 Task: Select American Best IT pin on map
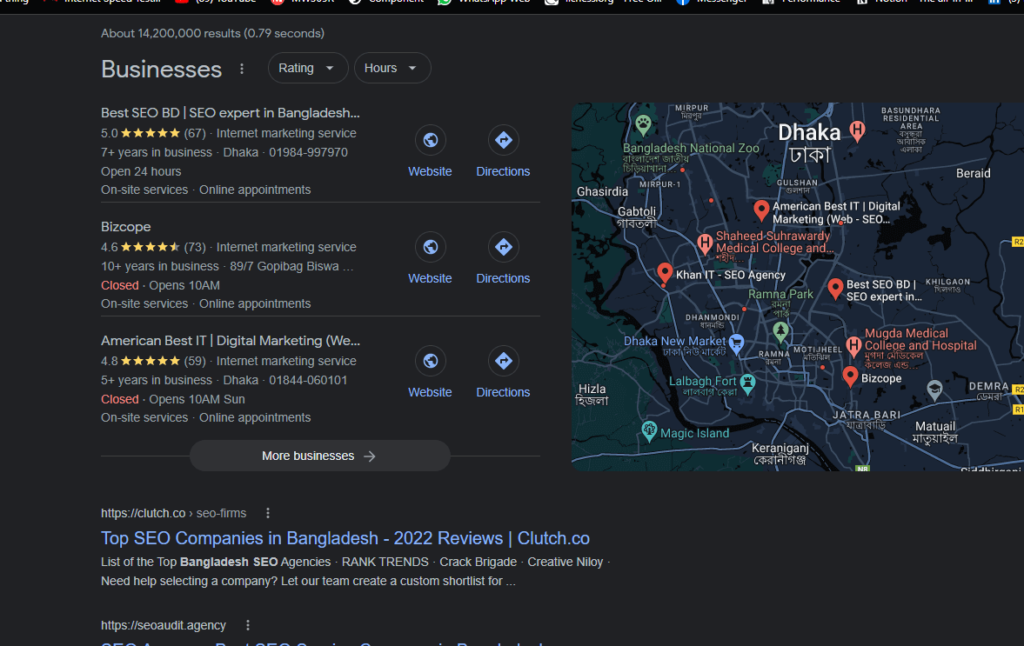pyautogui.click(x=761, y=210)
